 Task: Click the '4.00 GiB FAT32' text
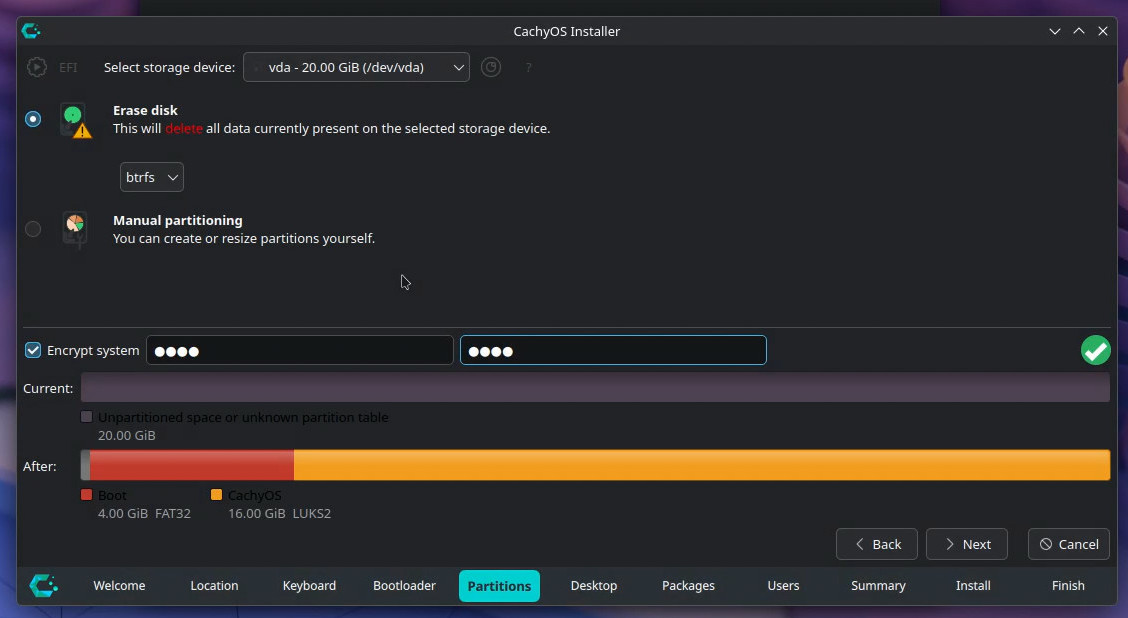click(x=145, y=514)
